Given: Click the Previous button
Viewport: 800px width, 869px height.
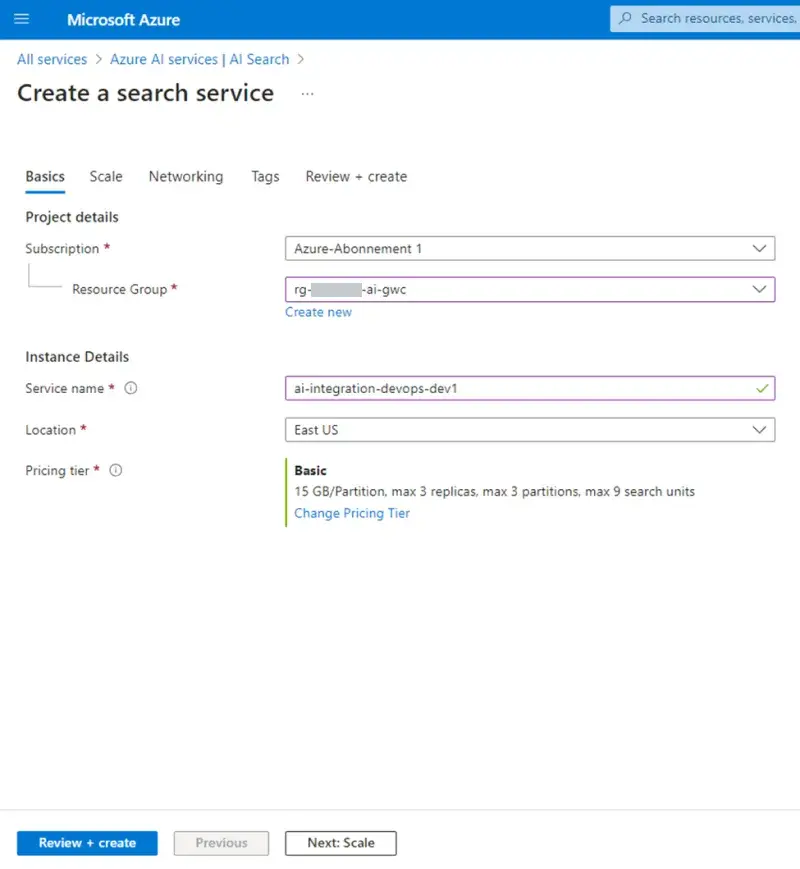Looking at the screenshot, I should click(x=221, y=843).
